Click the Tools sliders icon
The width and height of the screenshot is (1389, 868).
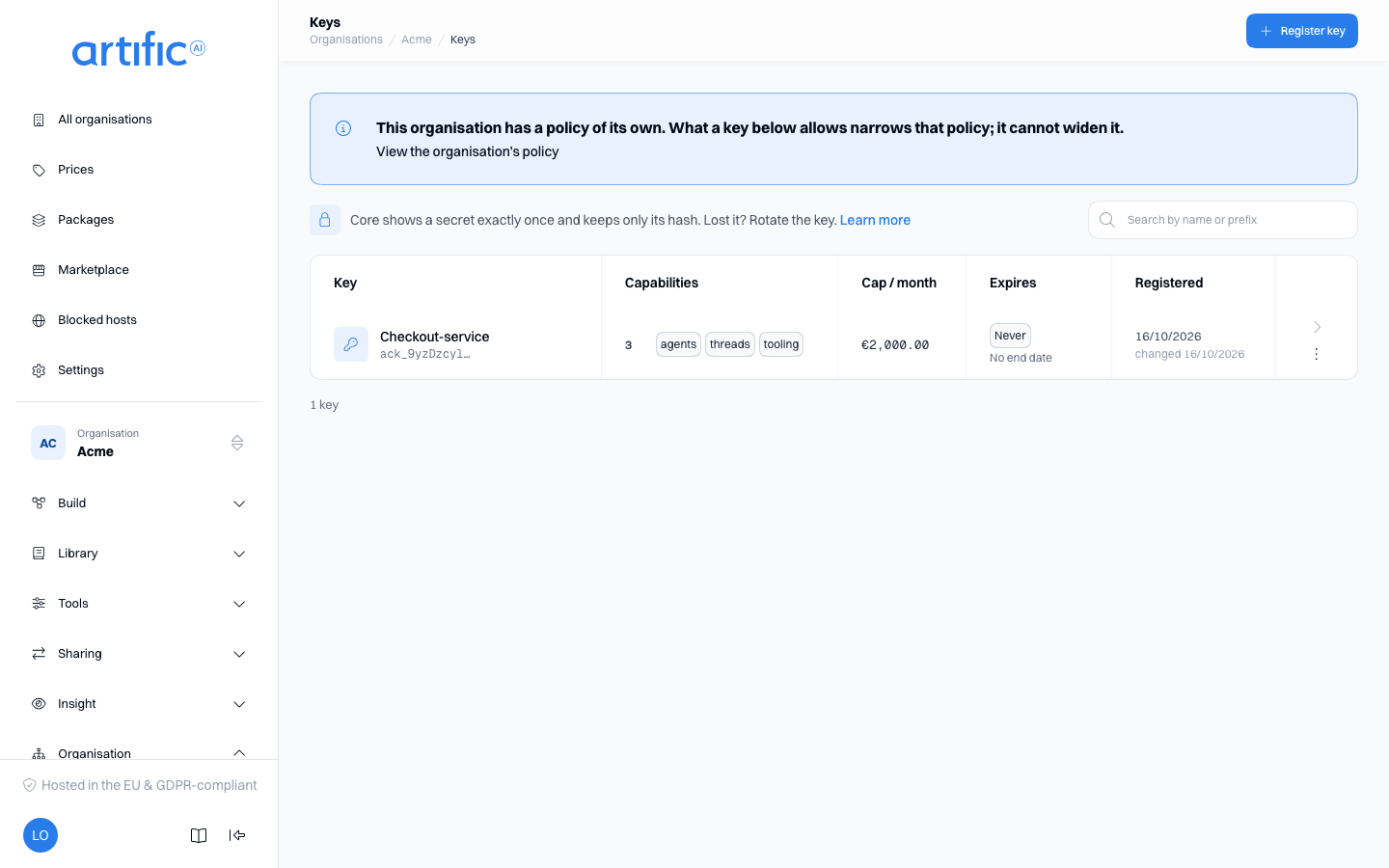pyautogui.click(x=39, y=604)
